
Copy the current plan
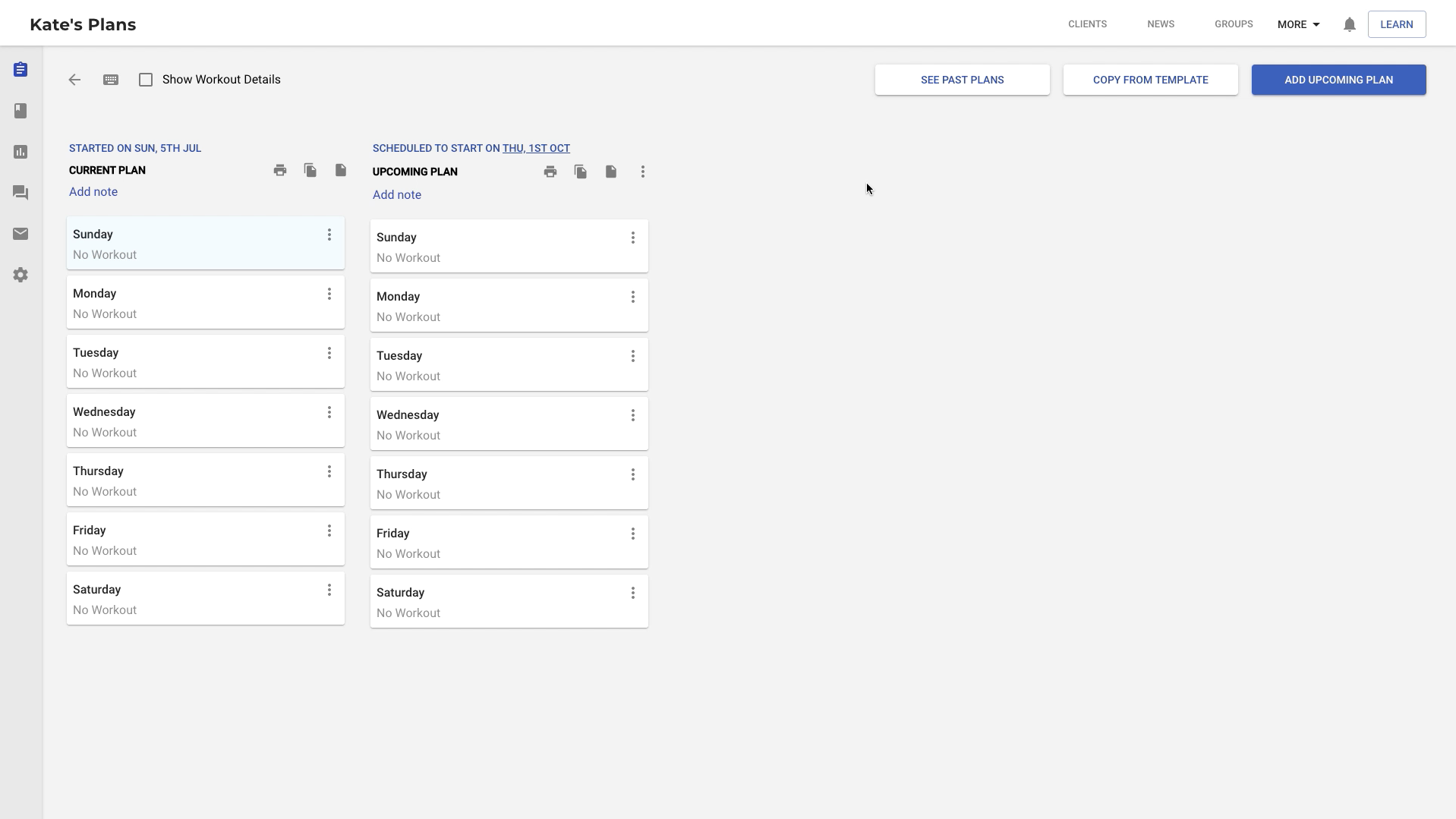tap(310, 170)
